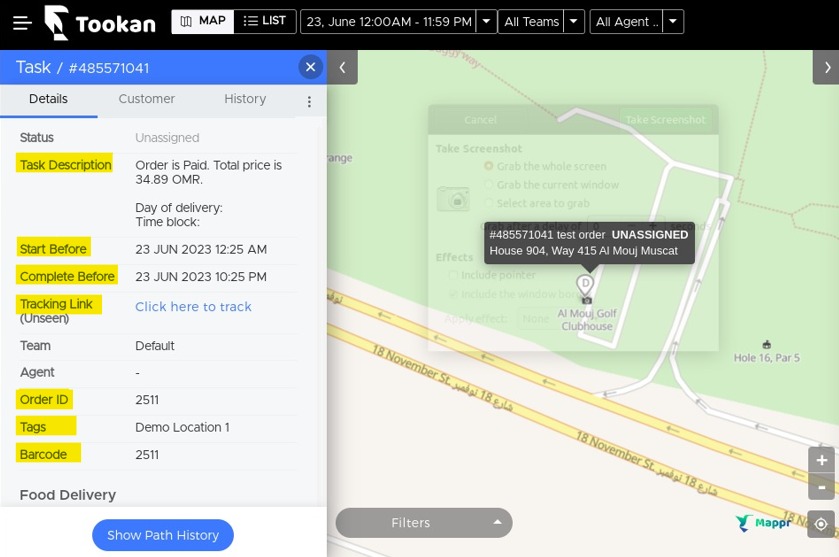Expand the right panel with arrow
Viewport: 839px width, 557px height.
[826, 67]
